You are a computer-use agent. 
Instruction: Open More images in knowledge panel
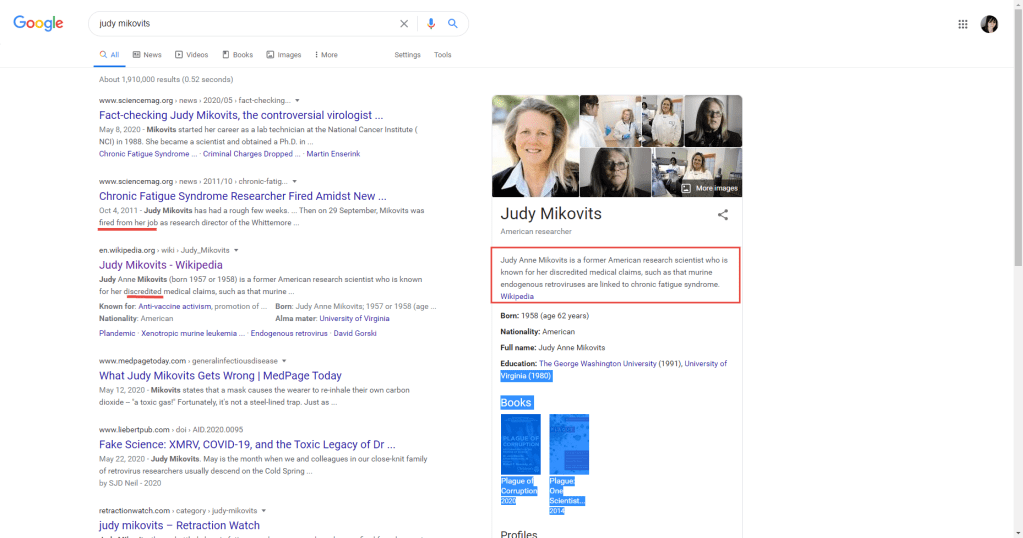(710, 188)
